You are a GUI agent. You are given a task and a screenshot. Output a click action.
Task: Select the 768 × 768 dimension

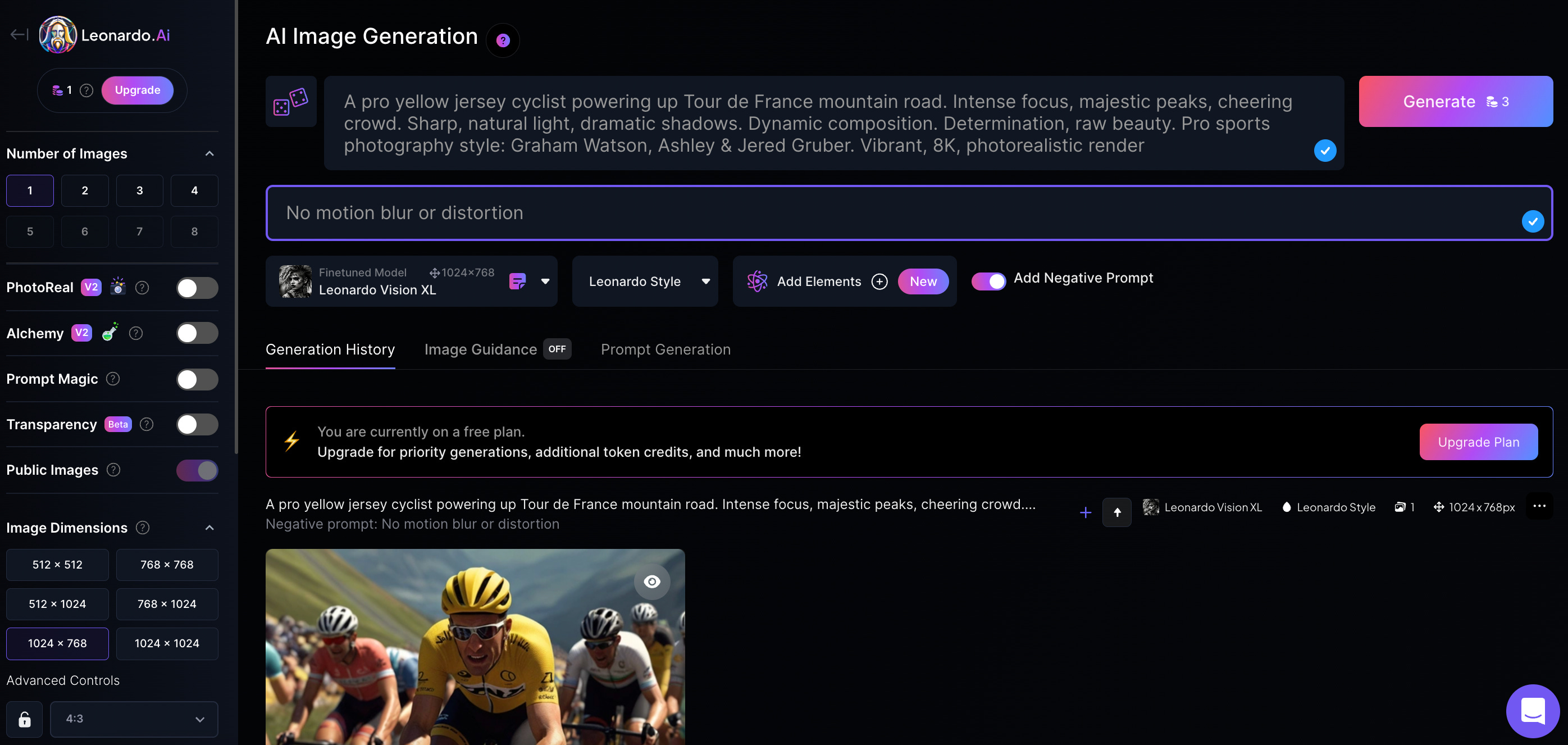point(167,565)
